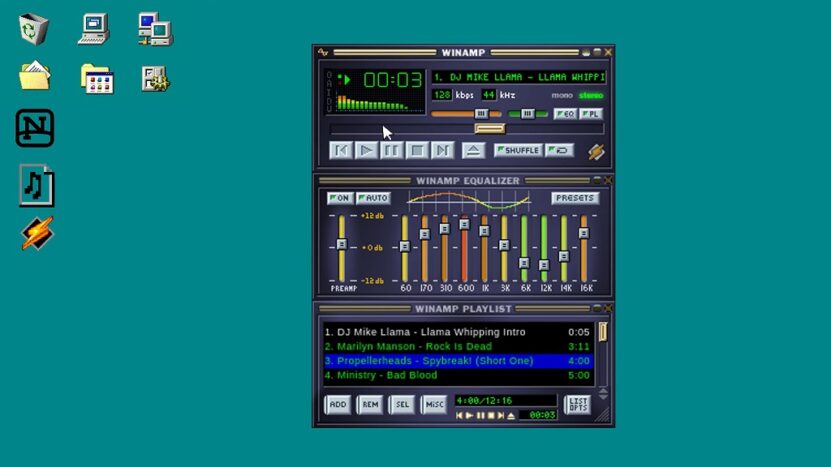Screen dimensions: 831x467
Task: Turn the equalizer ON button off
Action: 340,198
